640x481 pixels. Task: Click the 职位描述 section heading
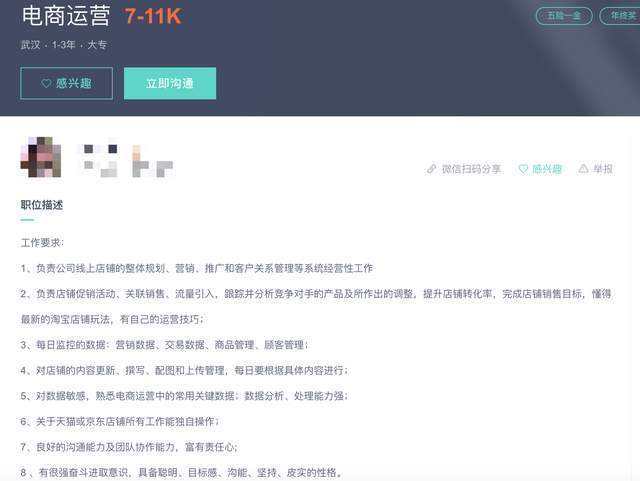point(42,205)
